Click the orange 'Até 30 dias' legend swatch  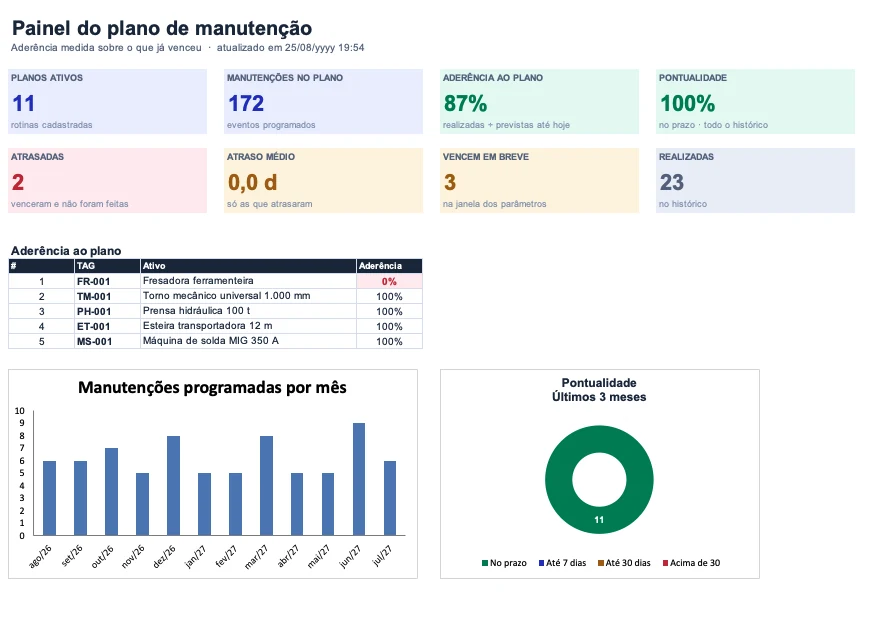pyautogui.click(x=601, y=563)
